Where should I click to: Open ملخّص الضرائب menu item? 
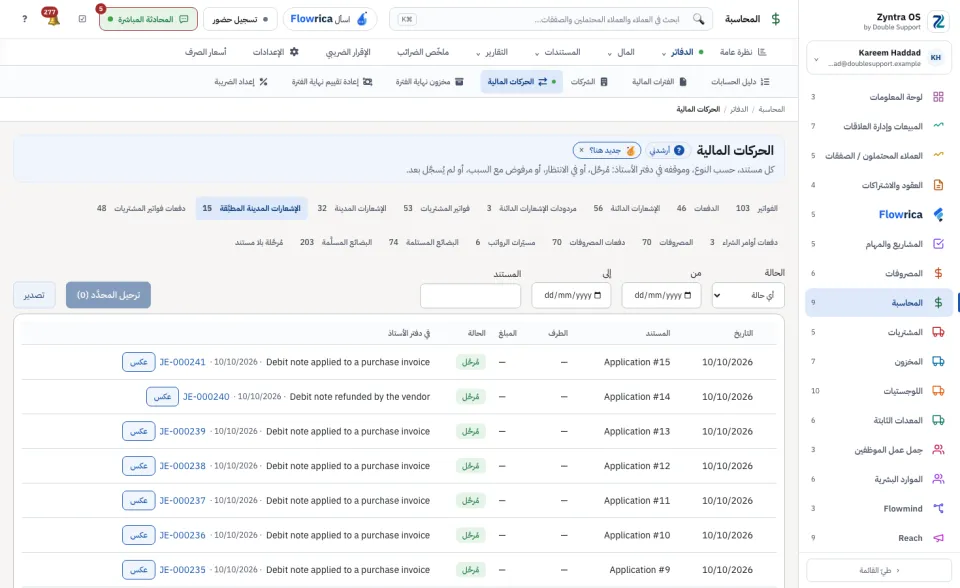pyautogui.click(x=423, y=52)
